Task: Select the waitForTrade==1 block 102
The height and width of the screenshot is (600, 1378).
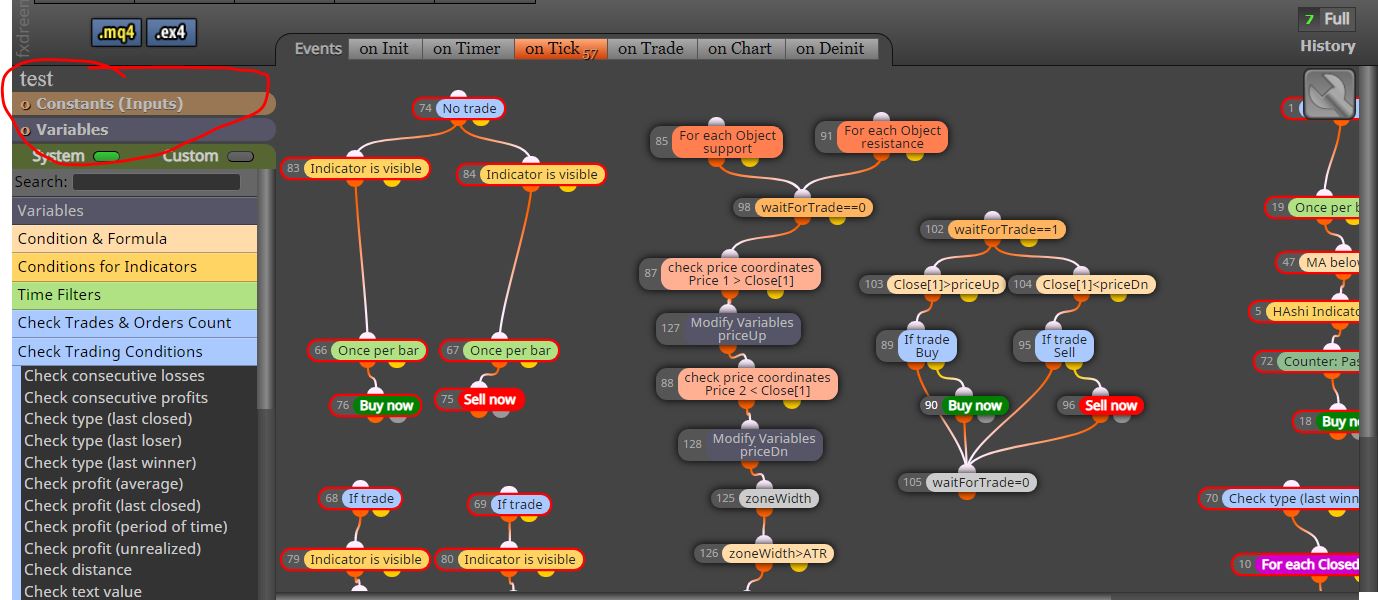Action: (x=994, y=230)
